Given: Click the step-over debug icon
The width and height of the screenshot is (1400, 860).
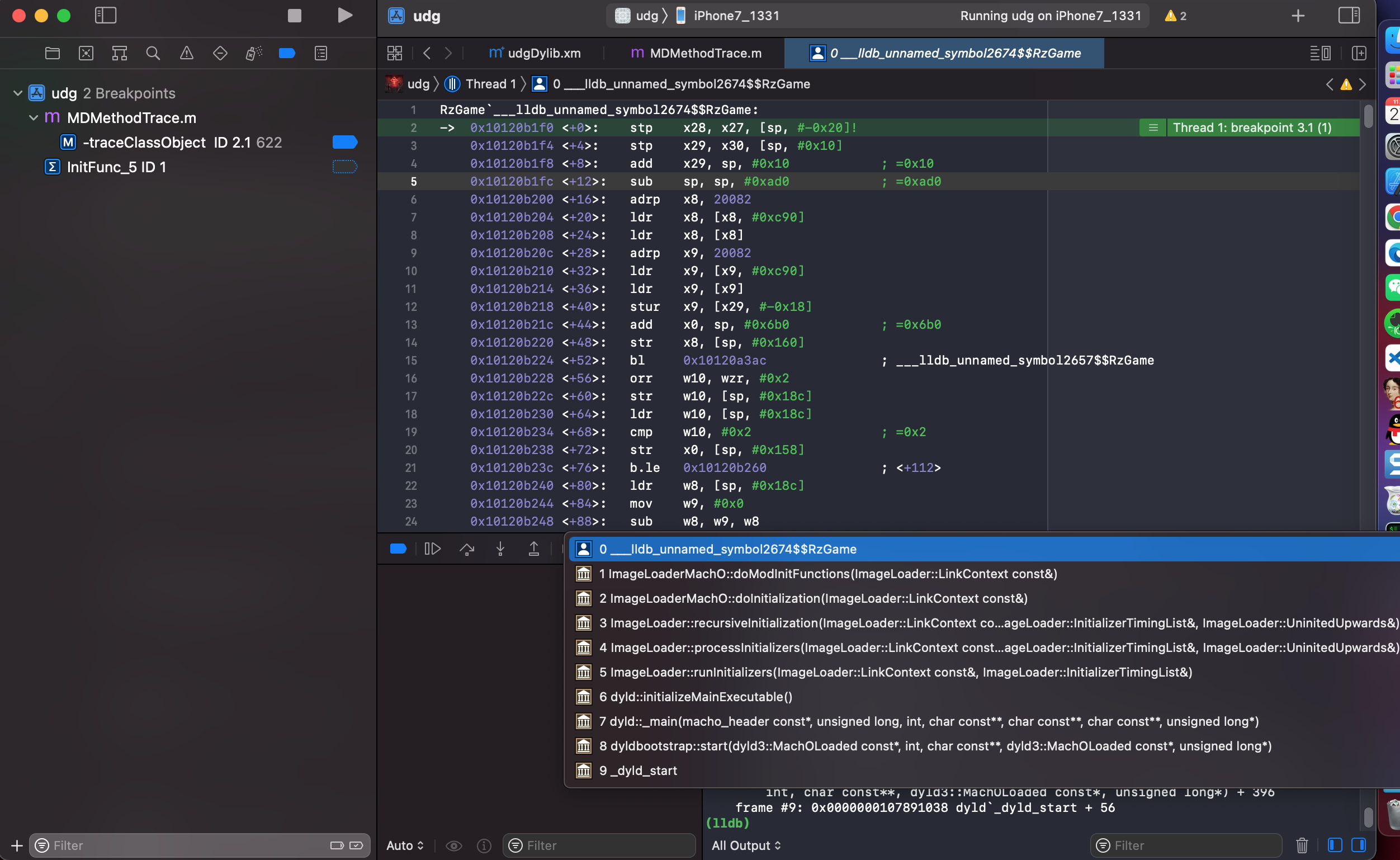Looking at the screenshot, I should tap(466, 548).
